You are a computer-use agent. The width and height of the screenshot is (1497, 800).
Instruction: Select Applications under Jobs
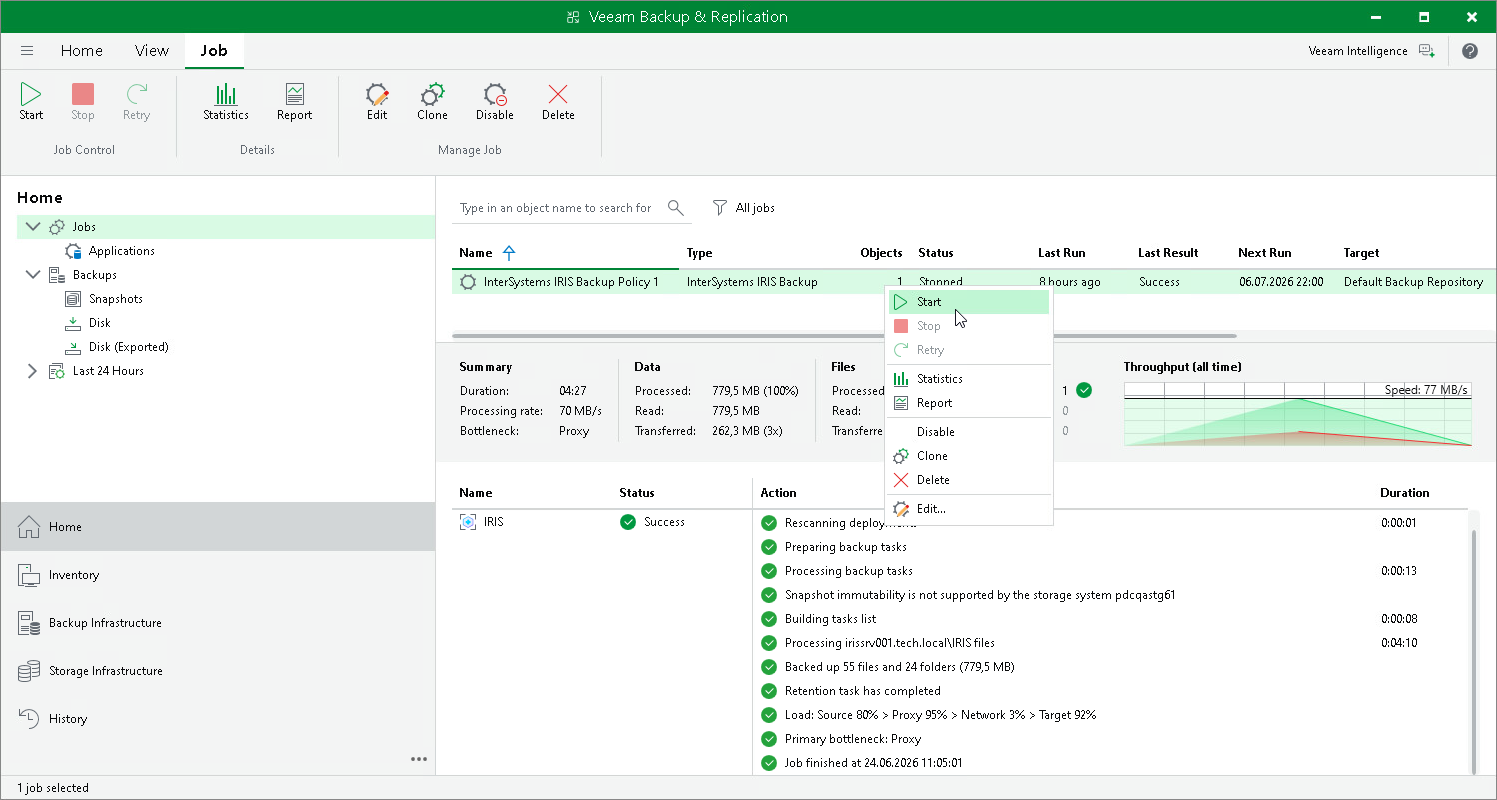pos(121,251)
